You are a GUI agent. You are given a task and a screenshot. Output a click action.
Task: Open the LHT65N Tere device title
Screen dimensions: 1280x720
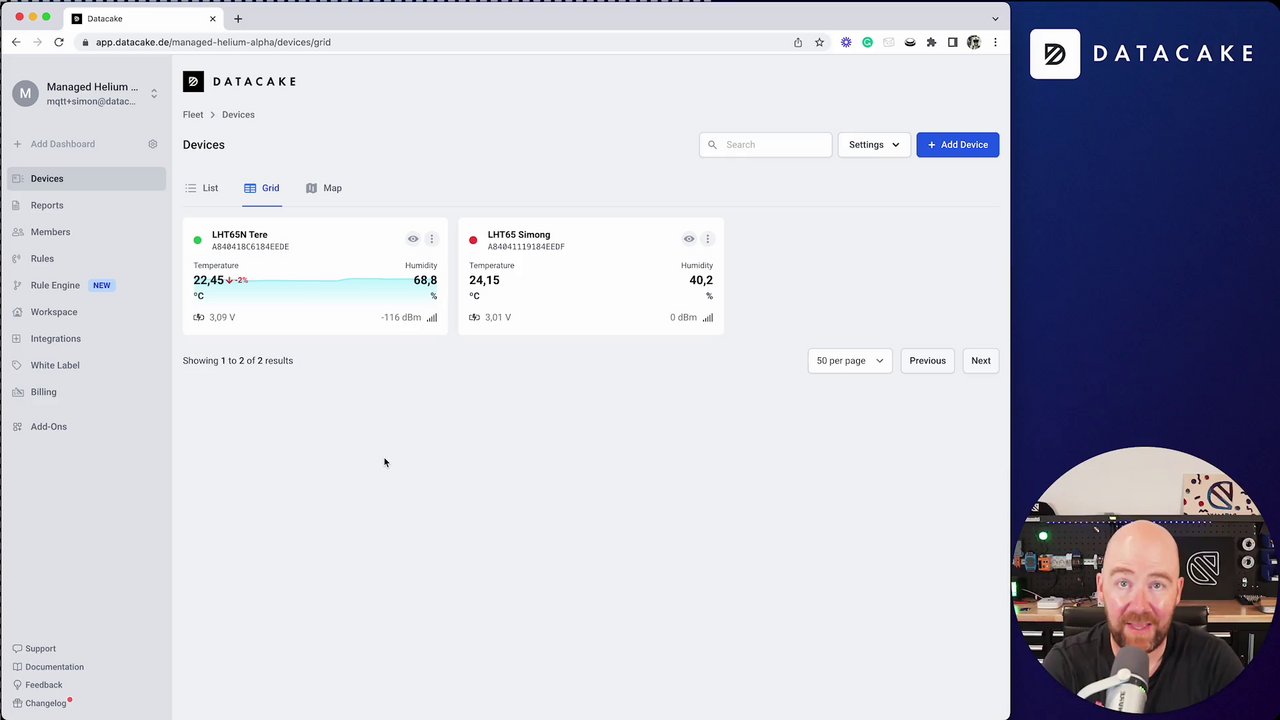[x=240, y=235]
